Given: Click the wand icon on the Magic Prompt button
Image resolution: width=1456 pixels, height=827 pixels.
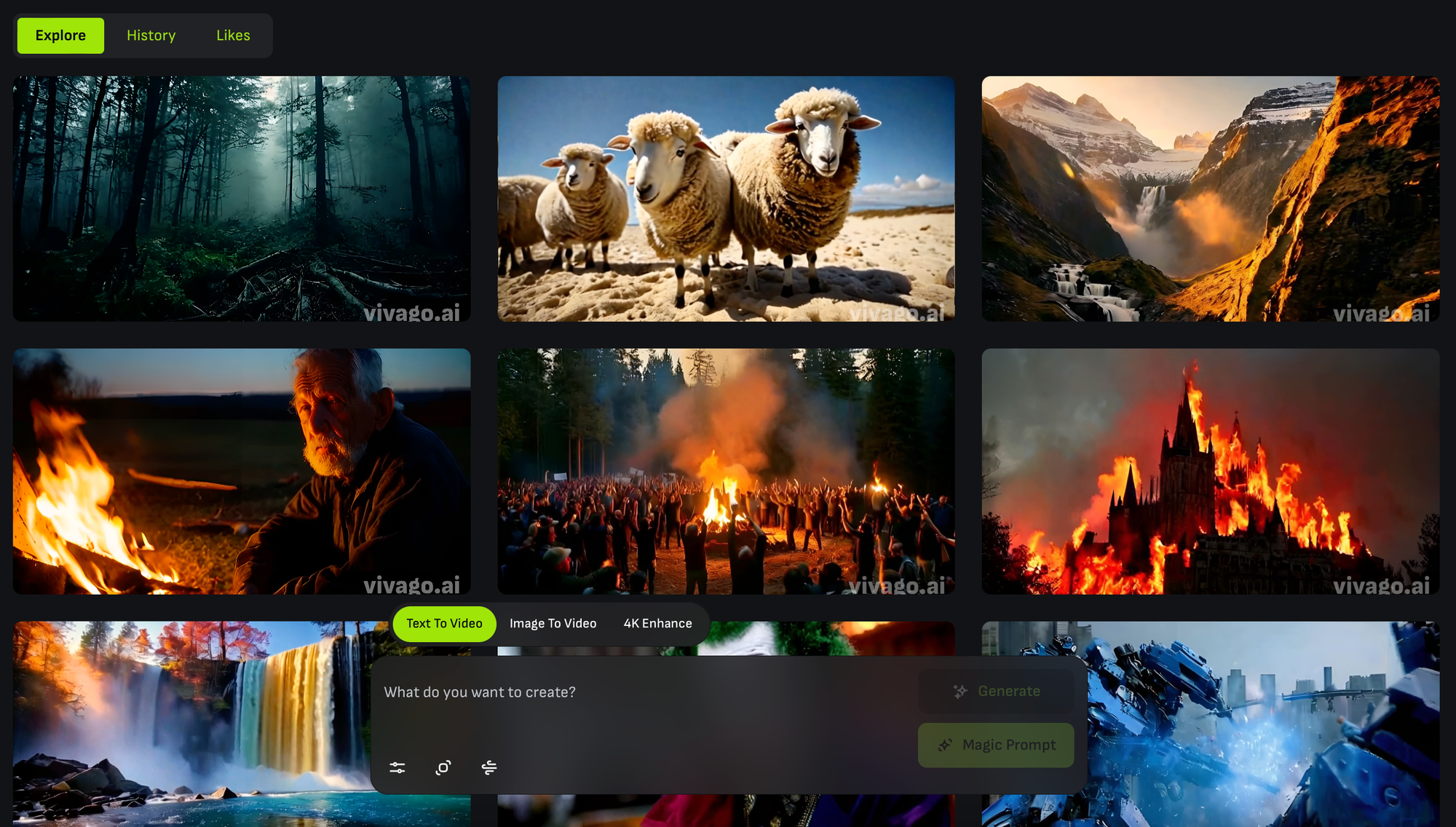Looking at the screenshot, I should 945,745.
